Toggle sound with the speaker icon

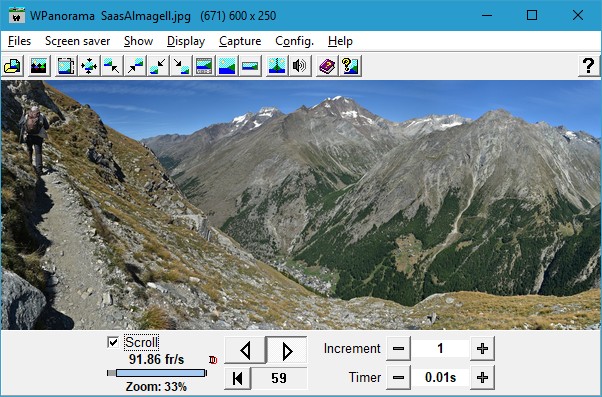point(300,66)
